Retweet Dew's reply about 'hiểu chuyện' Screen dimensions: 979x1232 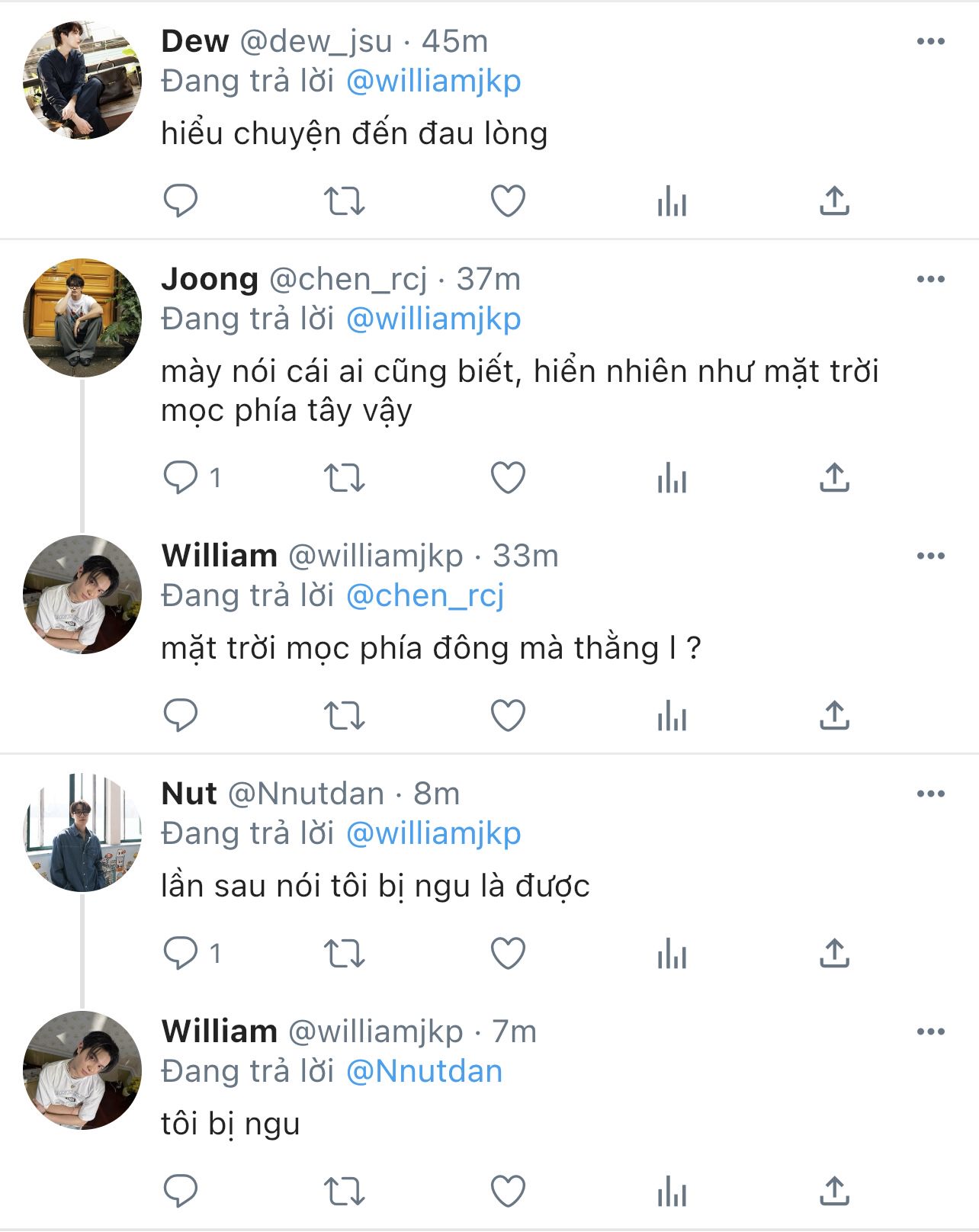[x=344, y=201]
